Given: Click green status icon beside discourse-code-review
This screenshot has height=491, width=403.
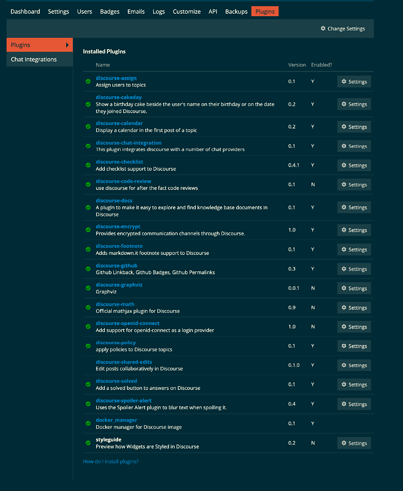Looking at the screenshot, I should tap(88, 184).
